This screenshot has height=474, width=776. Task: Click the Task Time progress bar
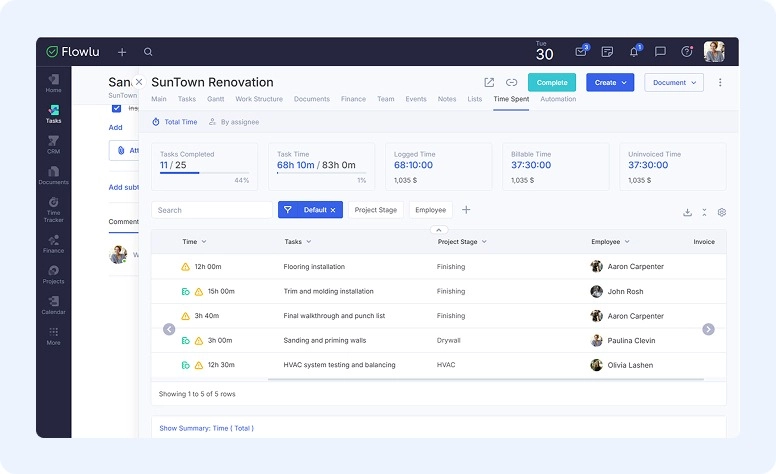pyautogui.click(x=321, y=173)
